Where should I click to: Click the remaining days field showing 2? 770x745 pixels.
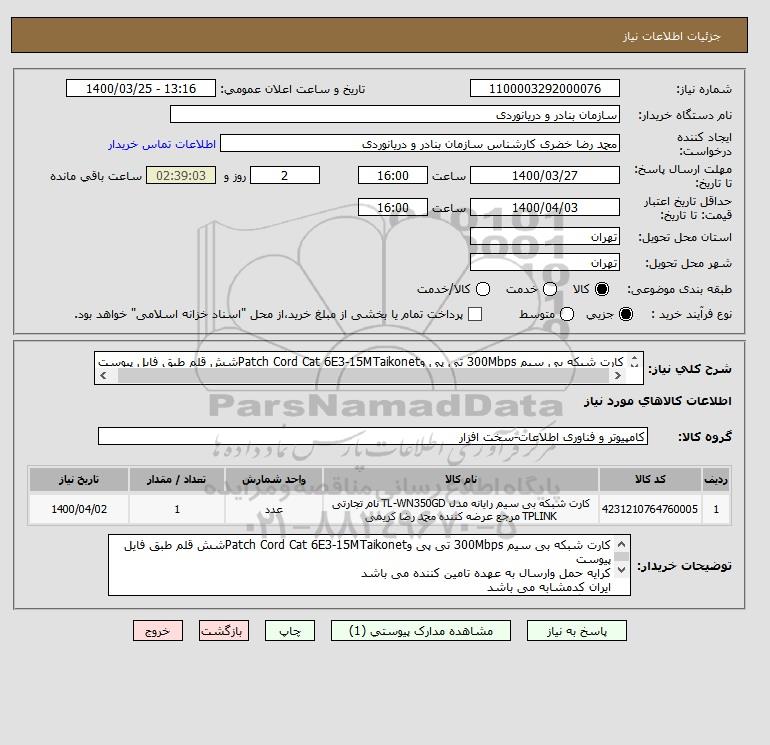click(285, 175)
